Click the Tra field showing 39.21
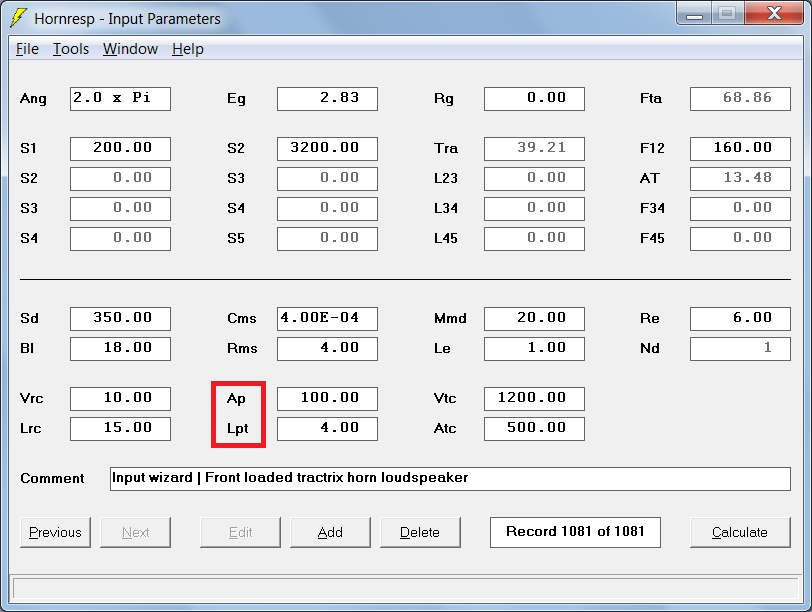Screen dimensions: 812x612 coord(534,149)
